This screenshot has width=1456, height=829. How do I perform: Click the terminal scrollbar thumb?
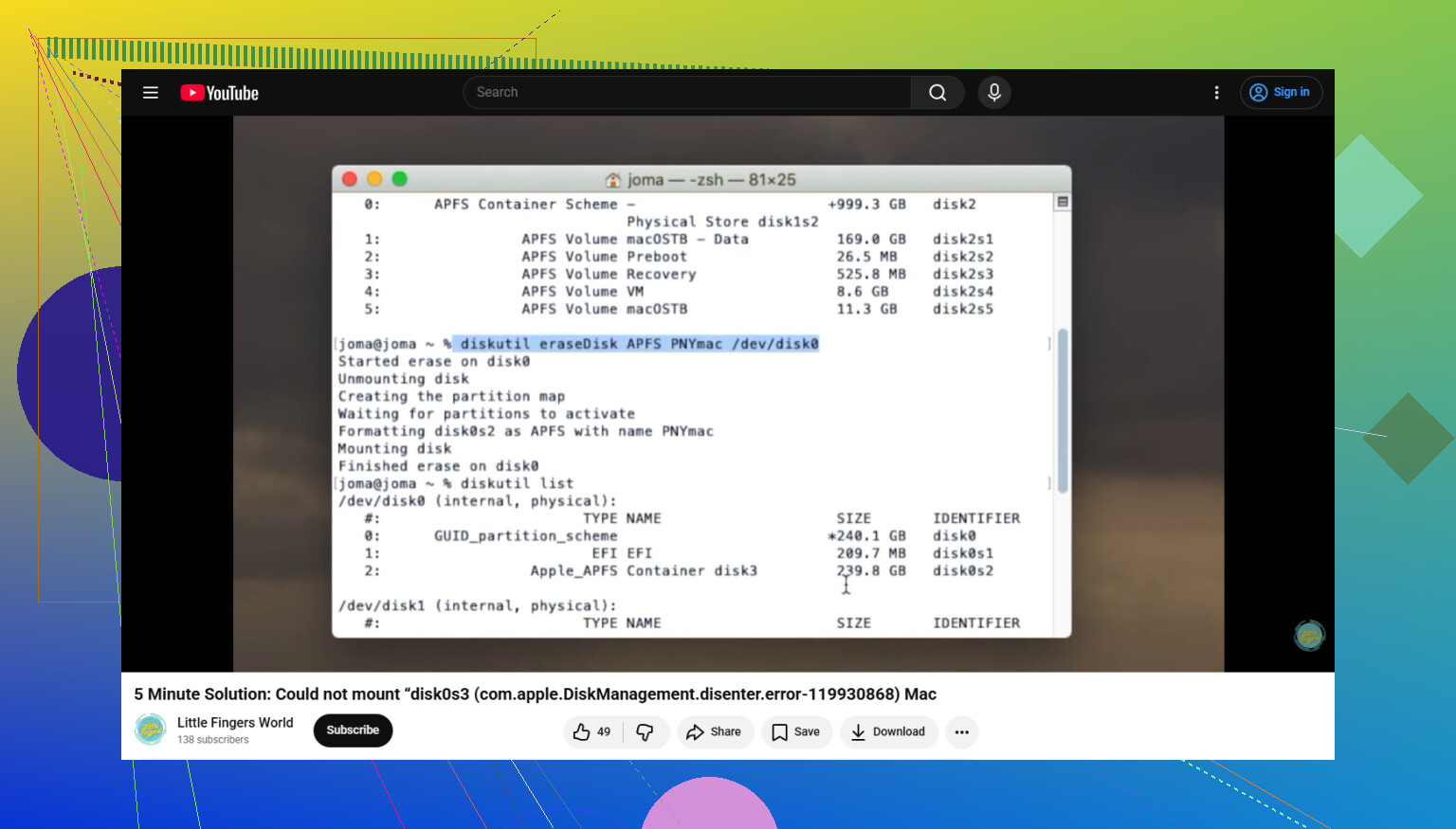(x=1063, y=411)
